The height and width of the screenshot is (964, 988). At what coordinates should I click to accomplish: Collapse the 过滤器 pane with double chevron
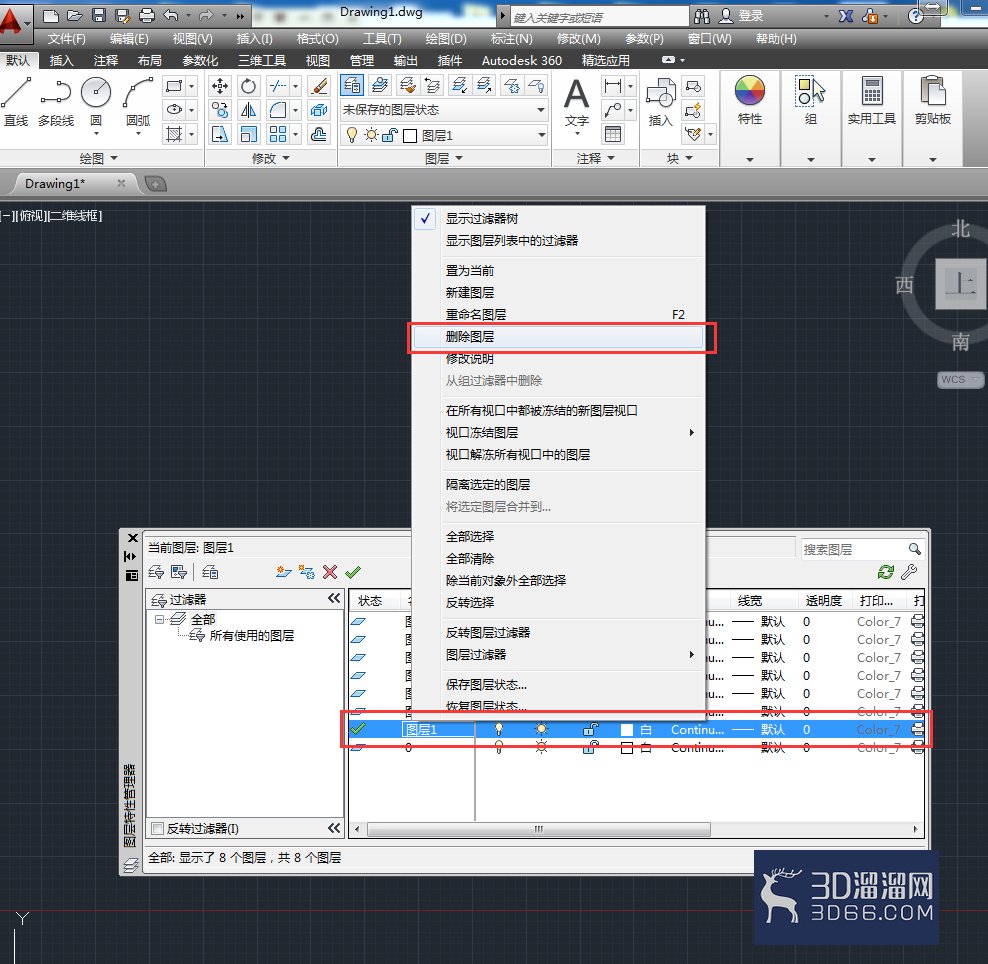(x=334, y=599)
